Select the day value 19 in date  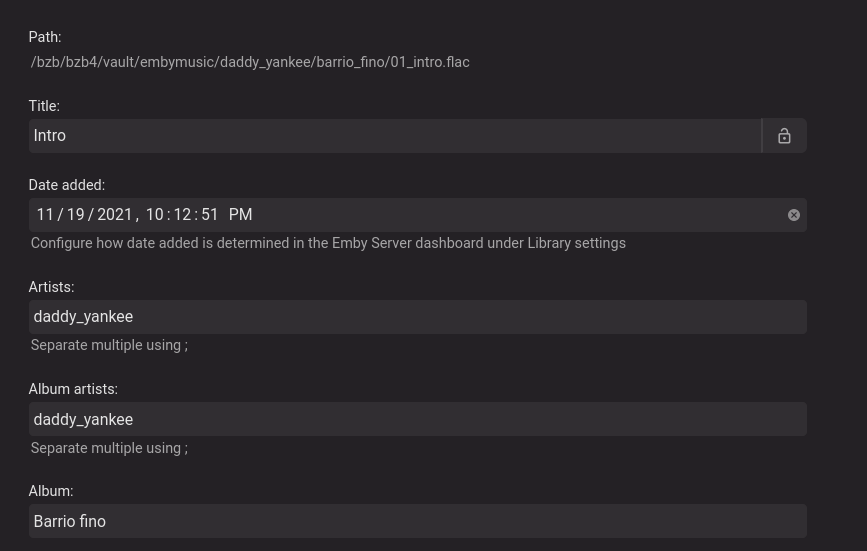pos(76,215)
